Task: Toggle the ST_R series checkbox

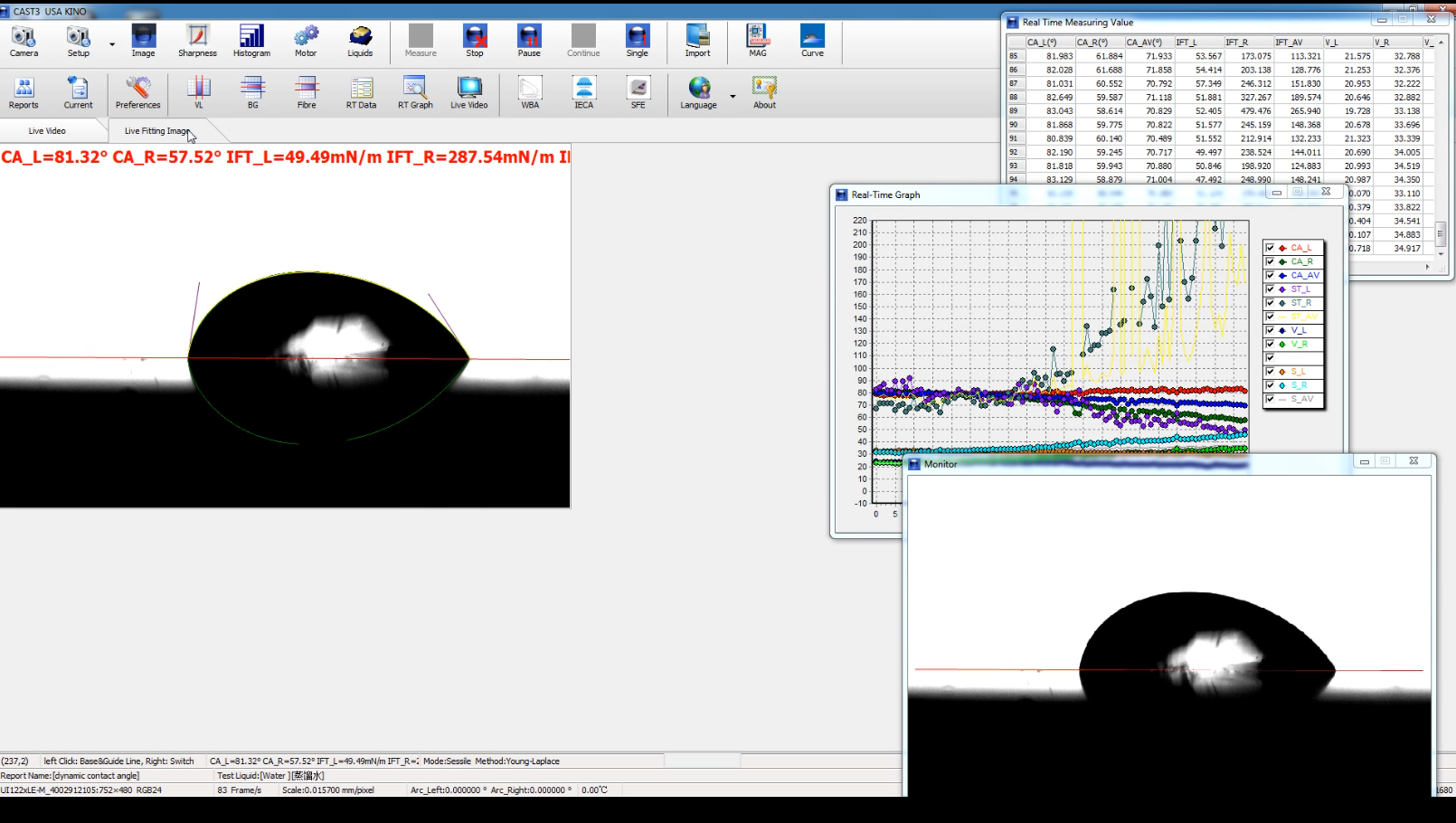Action: [x=1270, y=303]
